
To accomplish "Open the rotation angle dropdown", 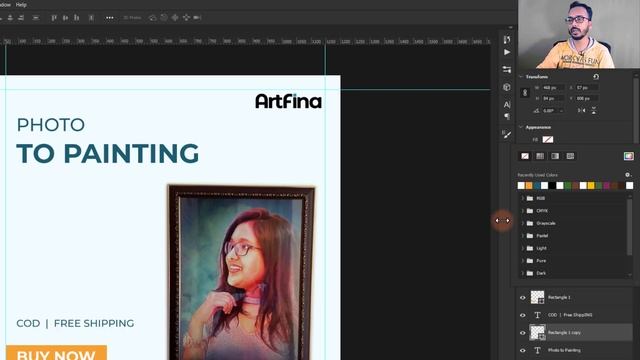I will [562, 111].
